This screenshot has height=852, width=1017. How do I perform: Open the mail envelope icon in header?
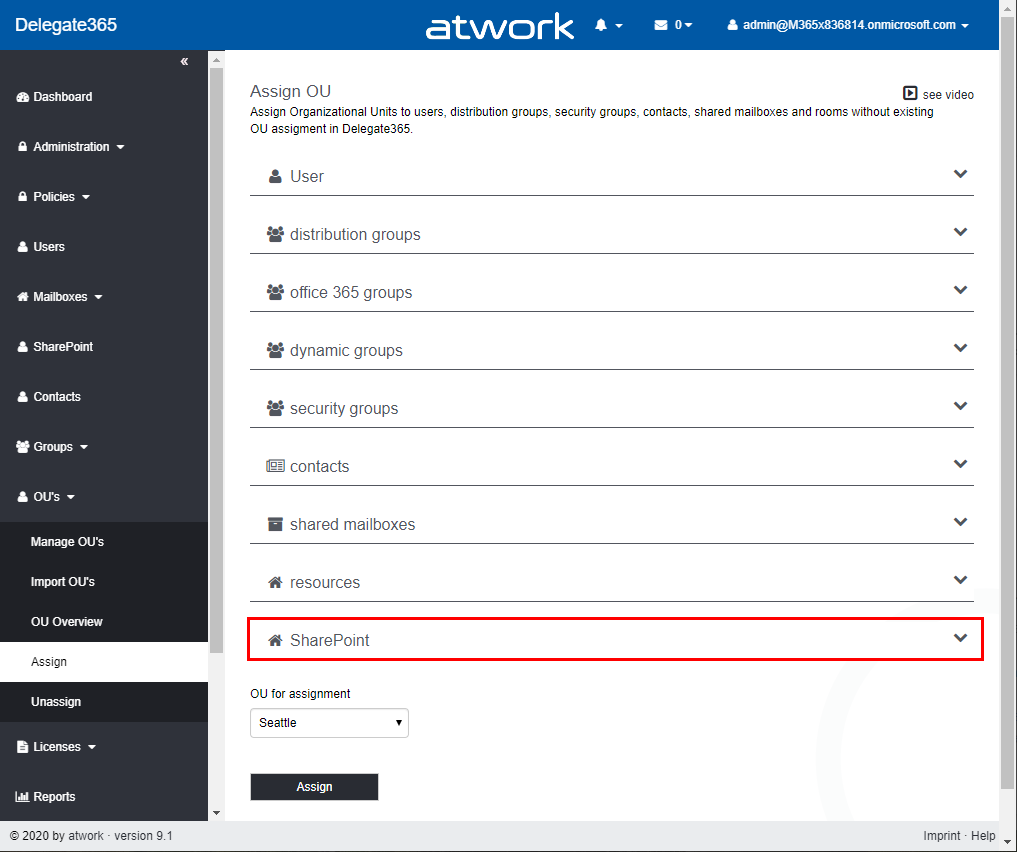(661, 25)
